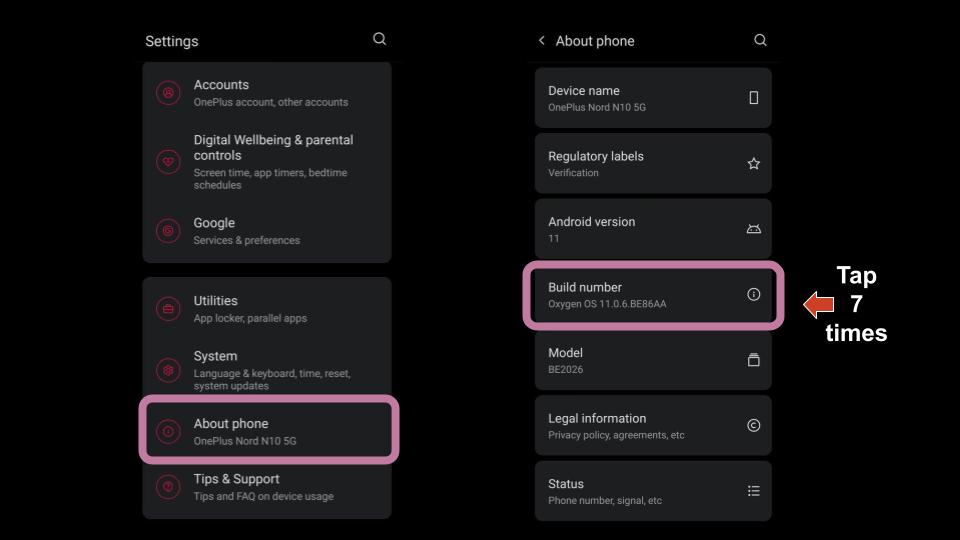Tap the About phone info icon
Viewport: 960px width, 540px height.
(x=168, y=431)
